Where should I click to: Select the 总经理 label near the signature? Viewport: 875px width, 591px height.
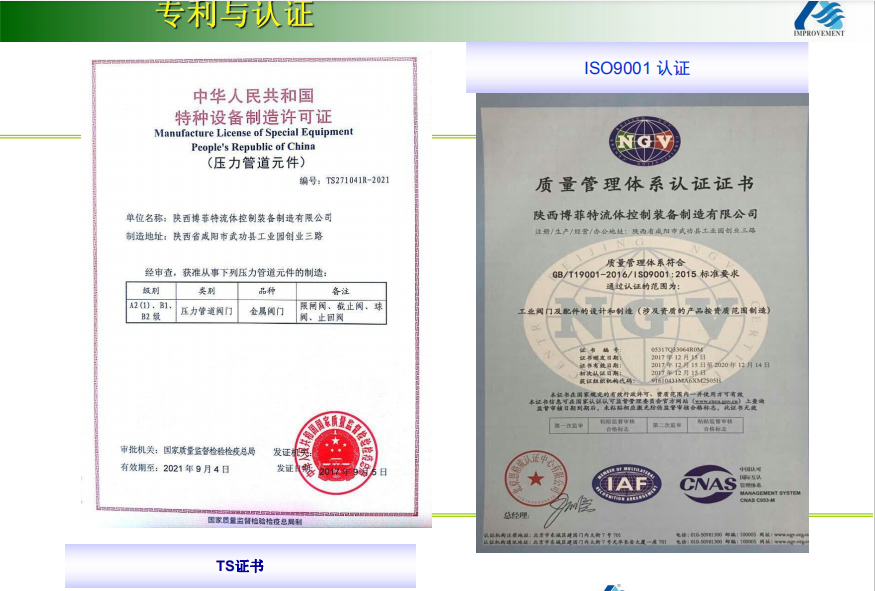click(x=516, y=515)
